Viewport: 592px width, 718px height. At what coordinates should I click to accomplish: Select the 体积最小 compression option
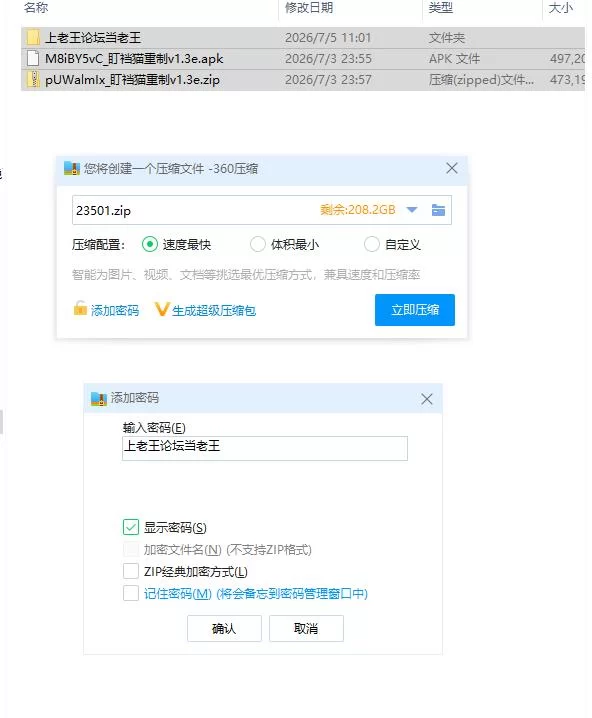tap(258, 244)
